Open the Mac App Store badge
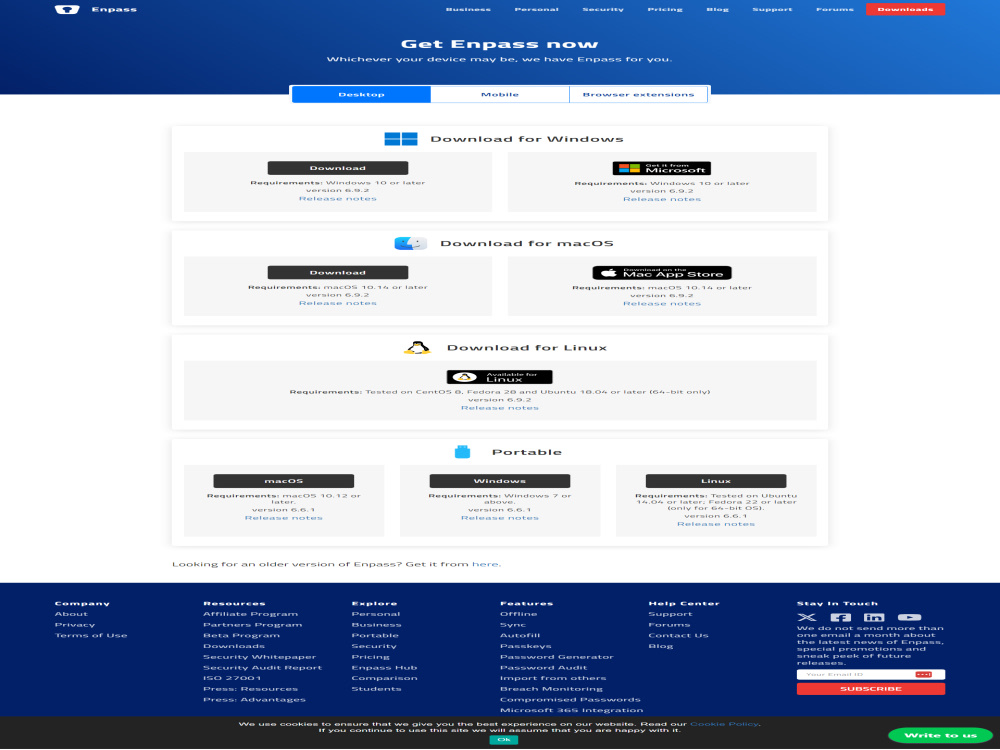Image resolution: width=1000 pixels, height=750 pixels. (x=661, y=272)
